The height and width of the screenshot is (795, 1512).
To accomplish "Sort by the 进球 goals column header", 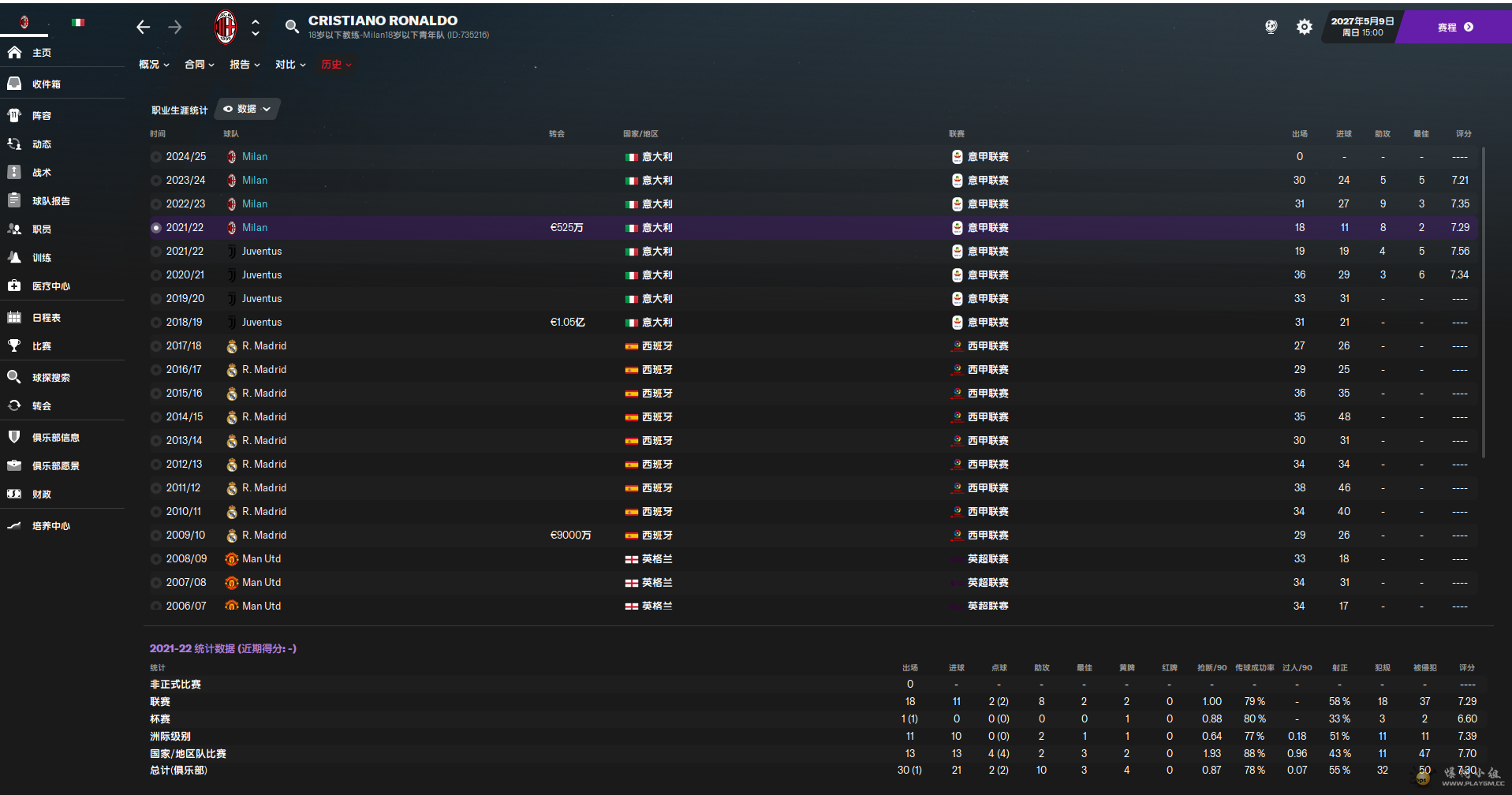I will pyautogui.click(x=1344, y=134).
